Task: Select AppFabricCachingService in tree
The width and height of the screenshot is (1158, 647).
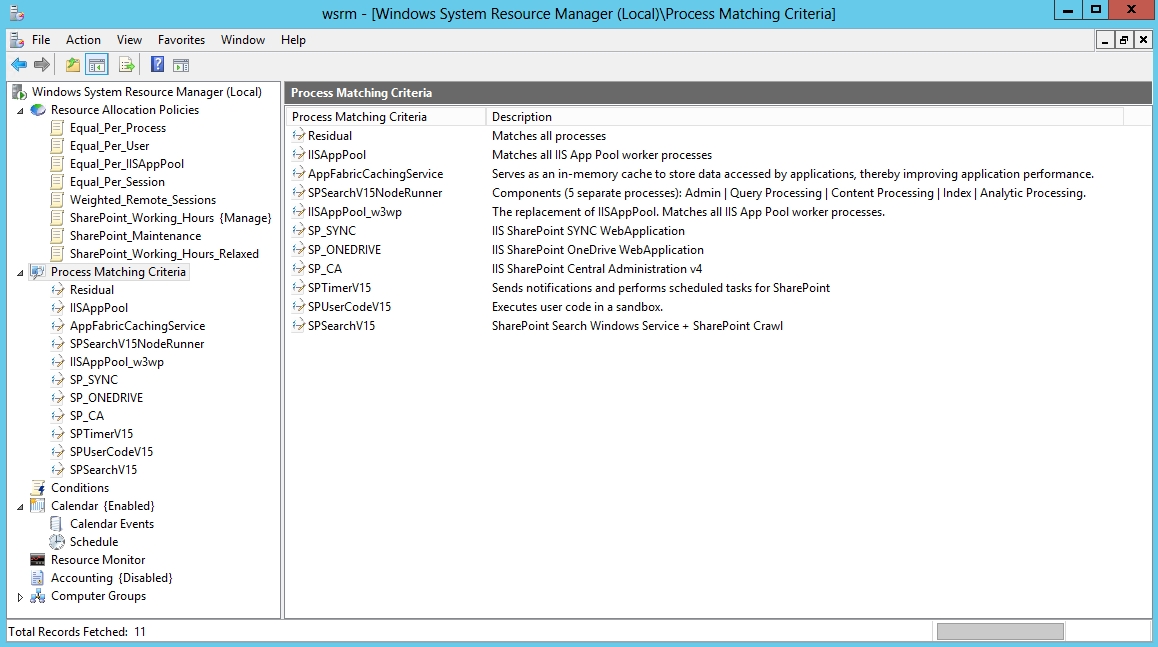Action: [x=137, y=326]
